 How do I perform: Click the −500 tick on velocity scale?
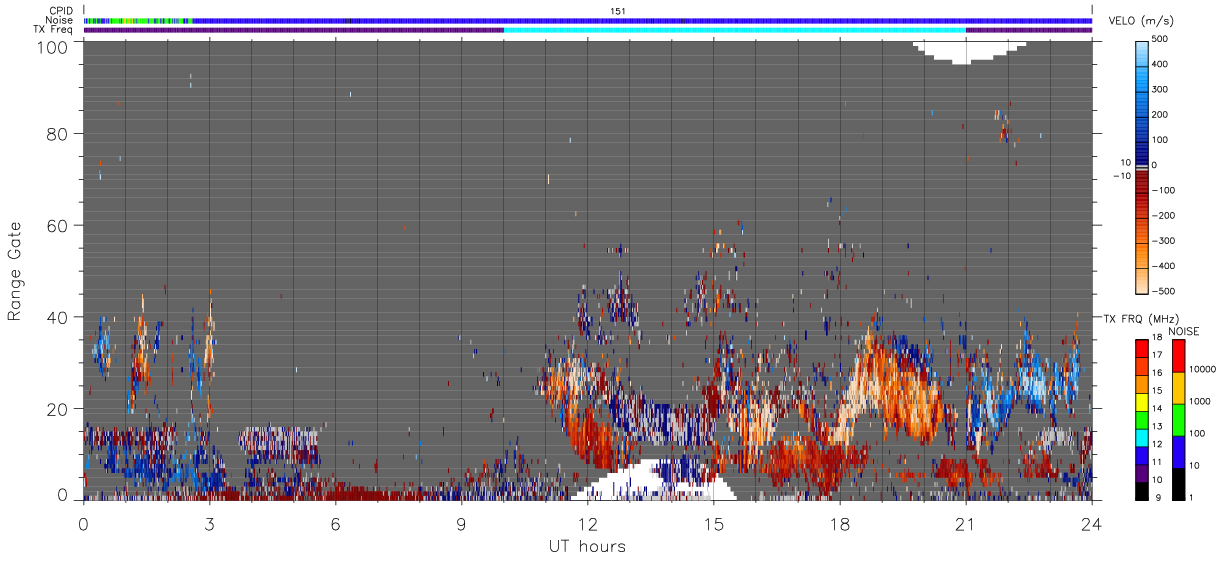click(x=1162, y=292)
